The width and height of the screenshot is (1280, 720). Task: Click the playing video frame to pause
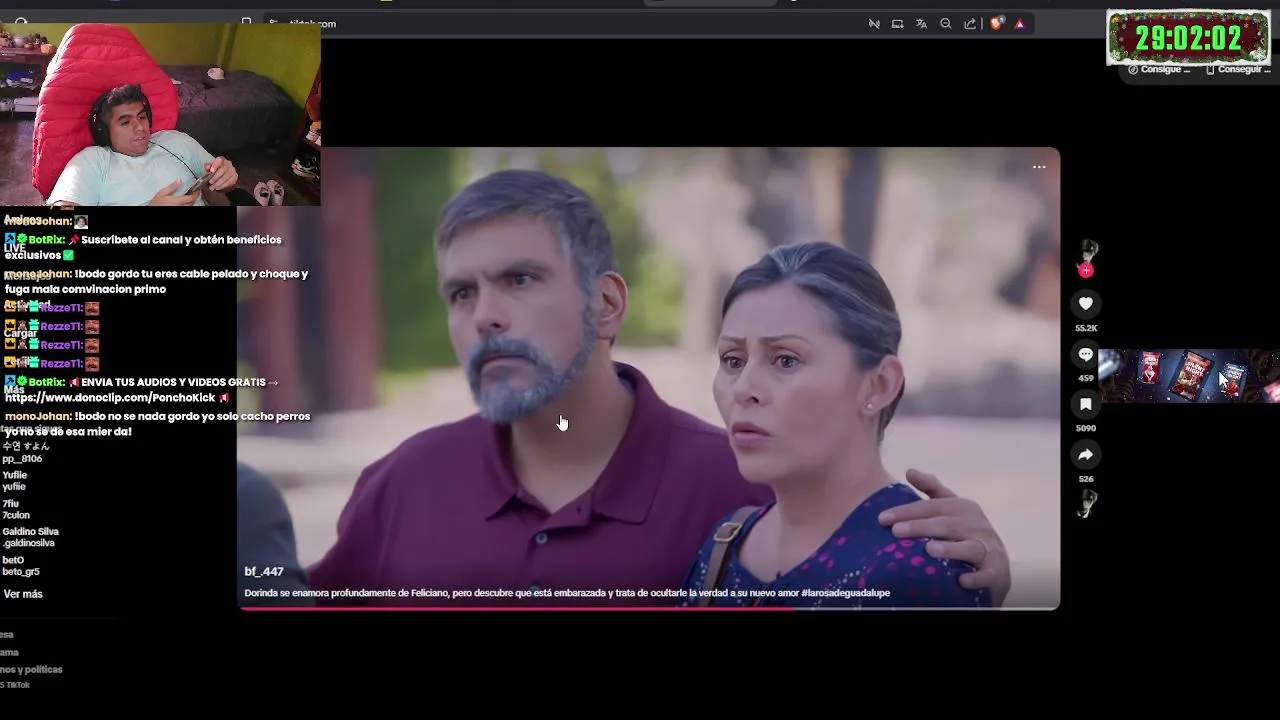pos(648,378)
